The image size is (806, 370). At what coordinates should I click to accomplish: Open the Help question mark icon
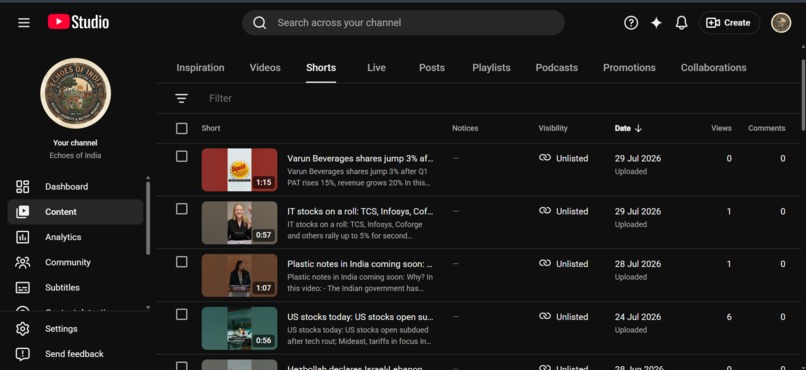coord(631,23)
